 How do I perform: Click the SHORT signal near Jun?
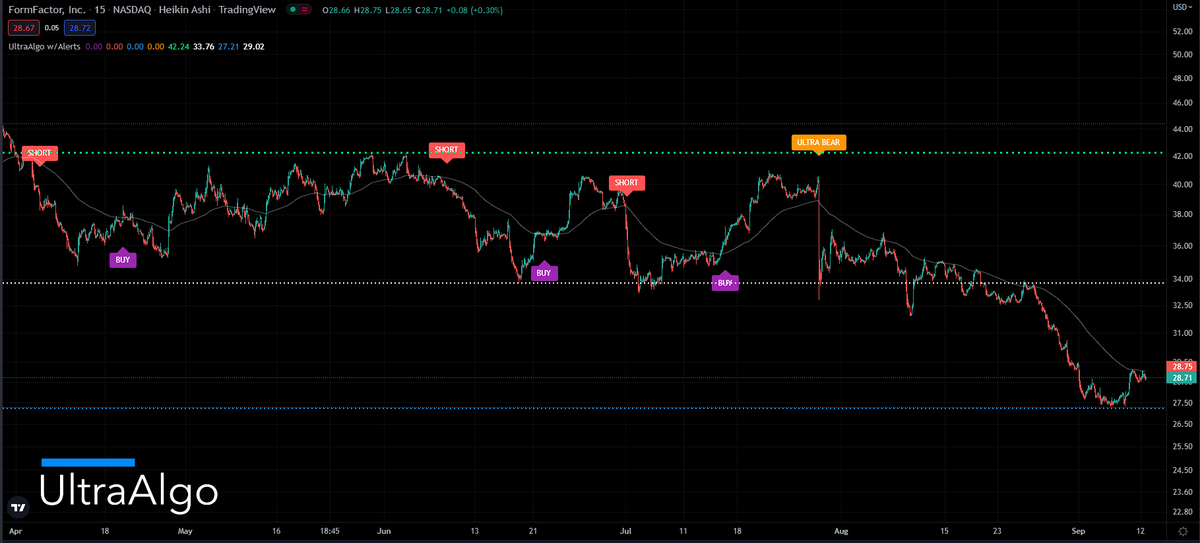click(x=446, y=150)
